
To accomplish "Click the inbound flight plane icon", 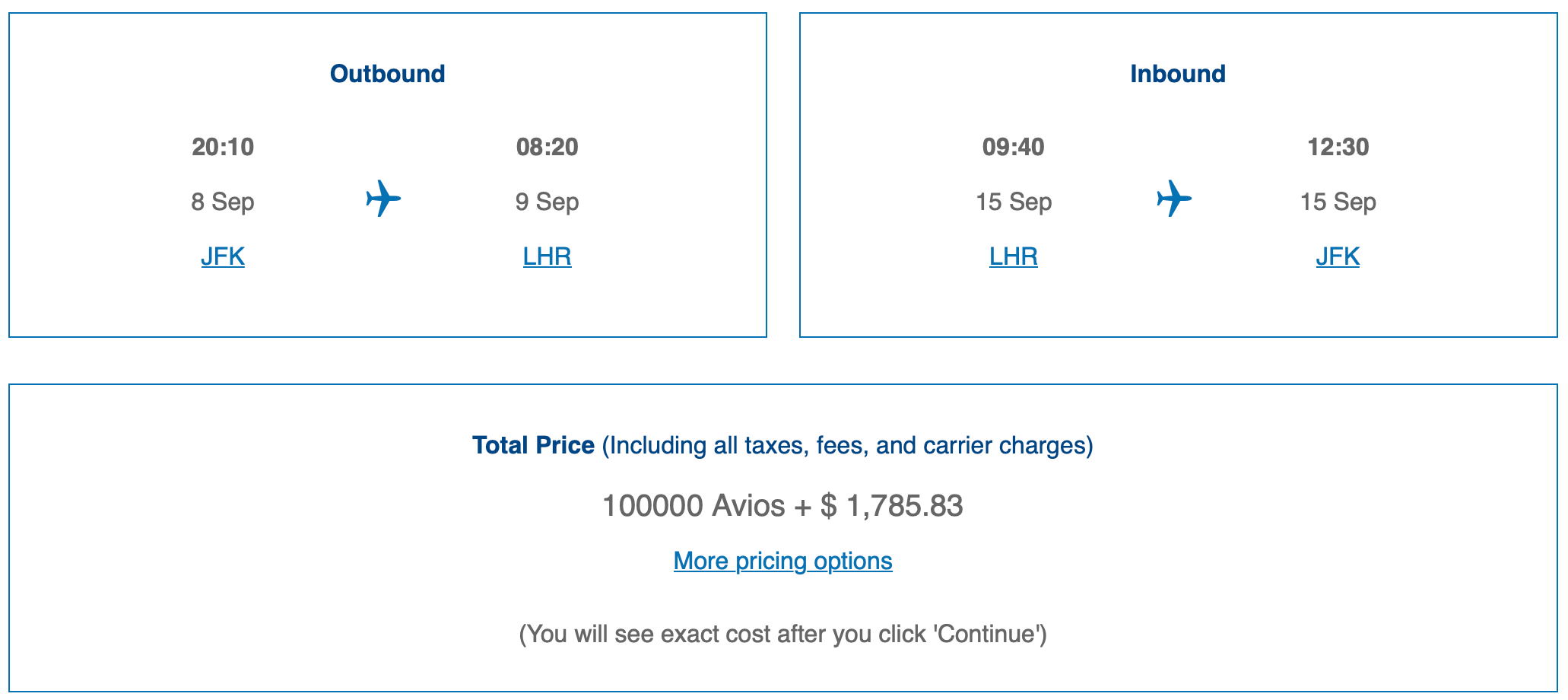I will click(x=1173, y=199).
